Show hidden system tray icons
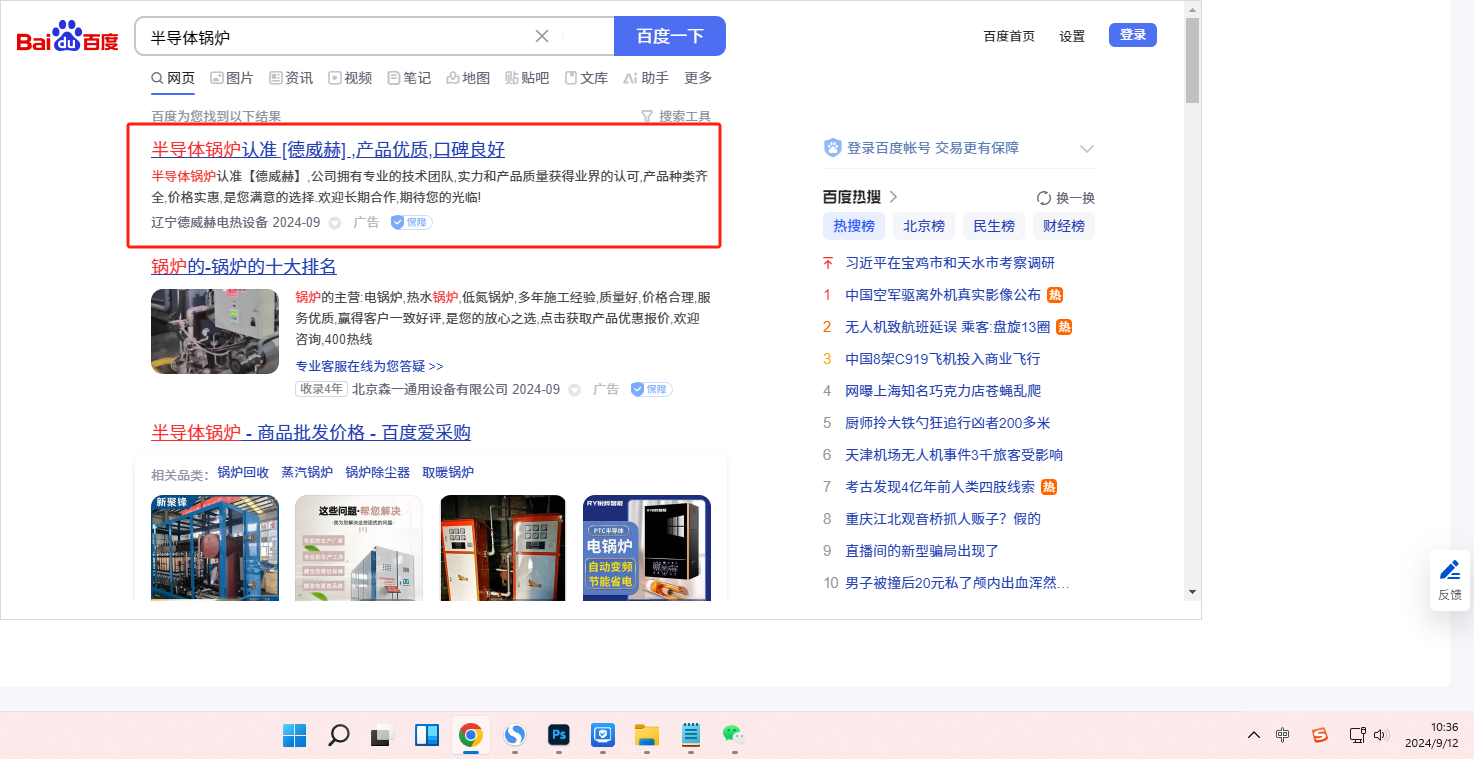 (1253, 735)
